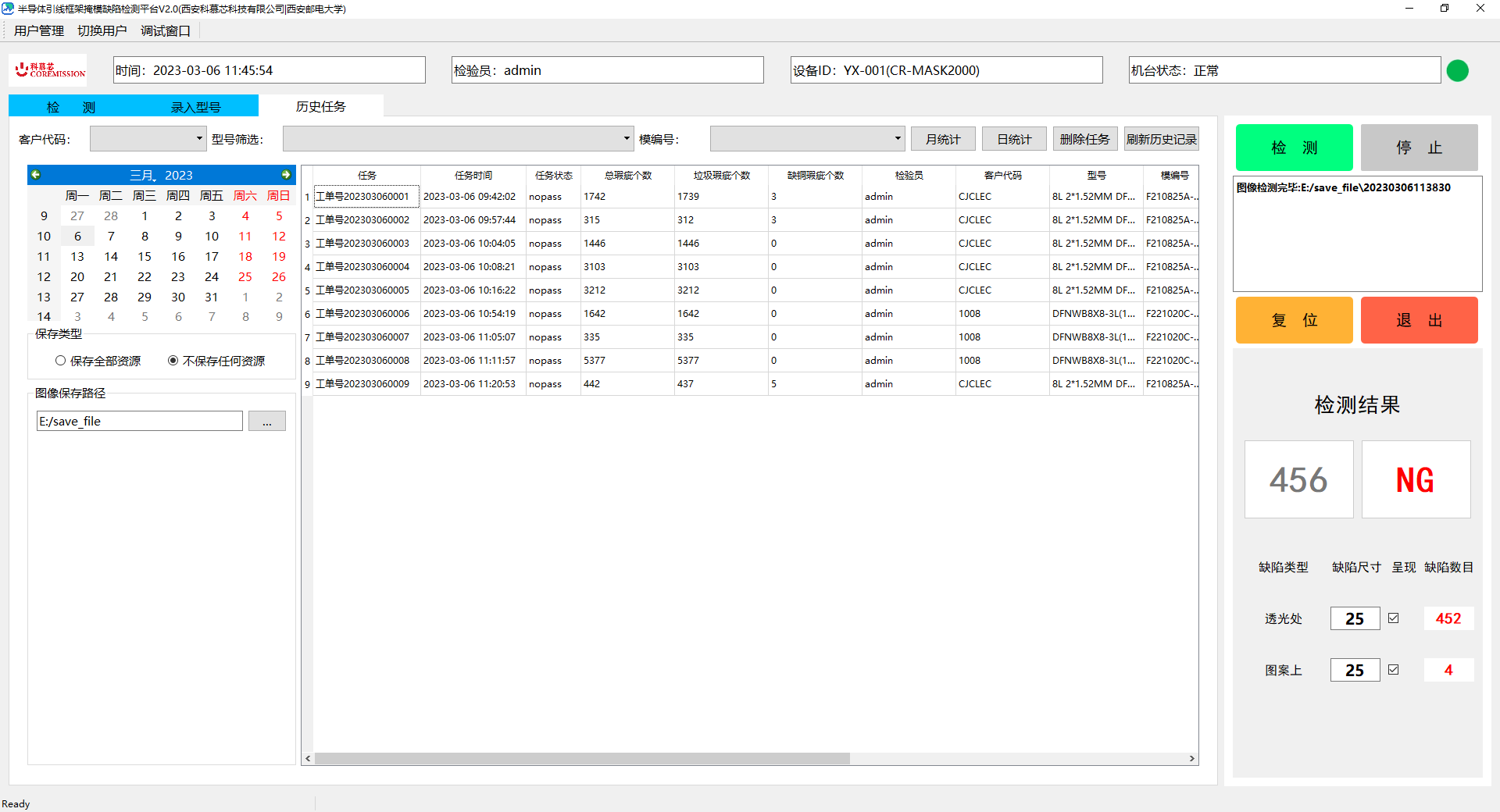This screenshot has width=1500, height=812.
Task: Toggle display checkbox for 透光处 defect
Action: (x=1393, y=618)
